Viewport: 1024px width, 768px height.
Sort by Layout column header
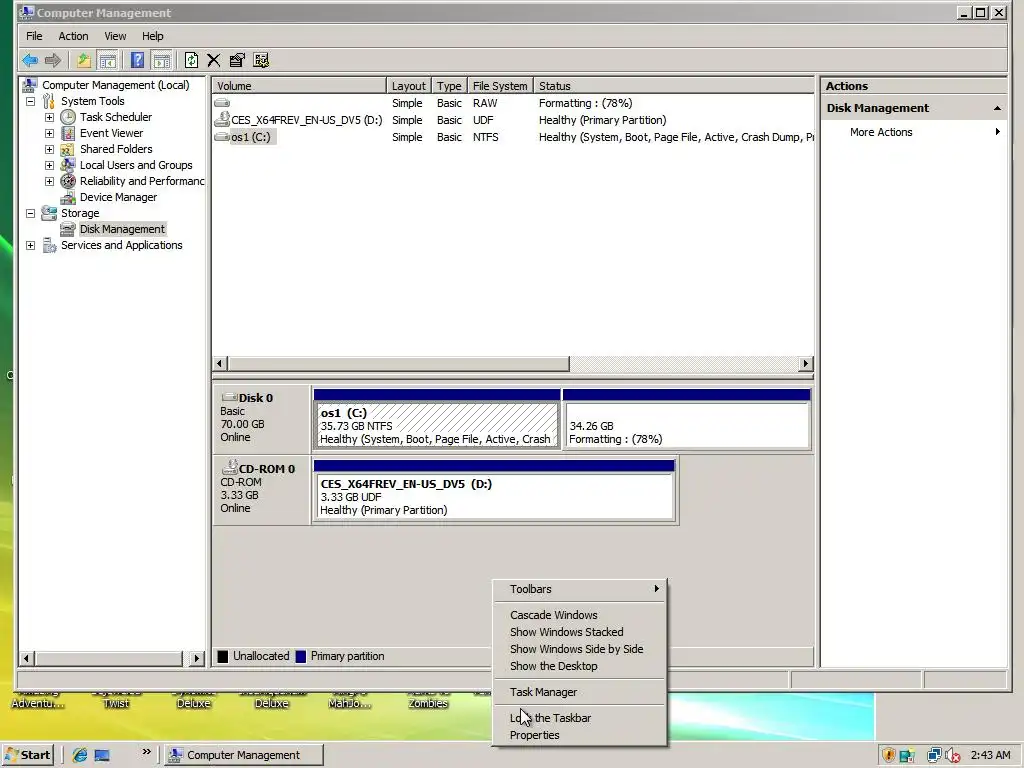(409, 86)
